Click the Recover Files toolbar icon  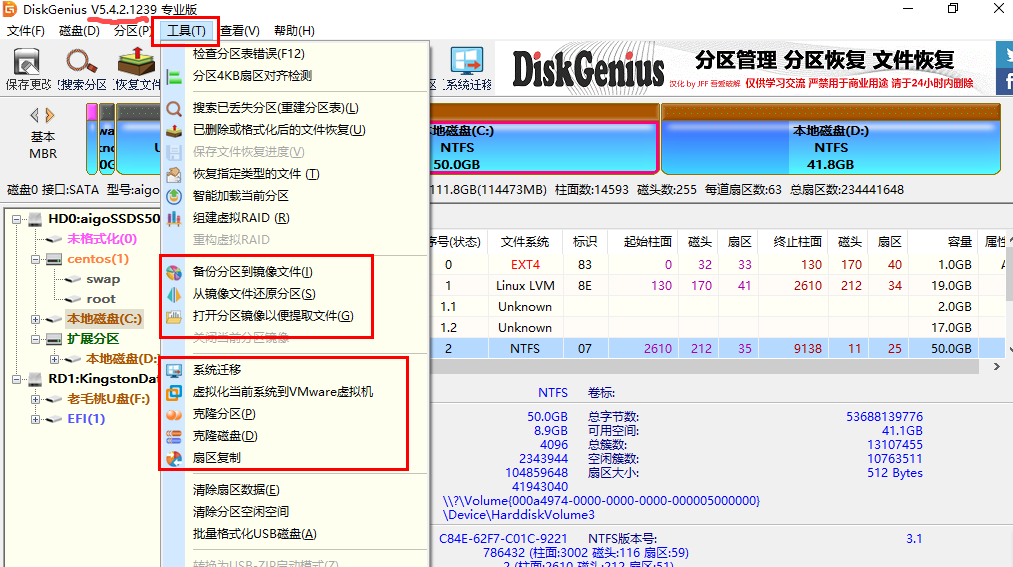click(x=136, y=63)
